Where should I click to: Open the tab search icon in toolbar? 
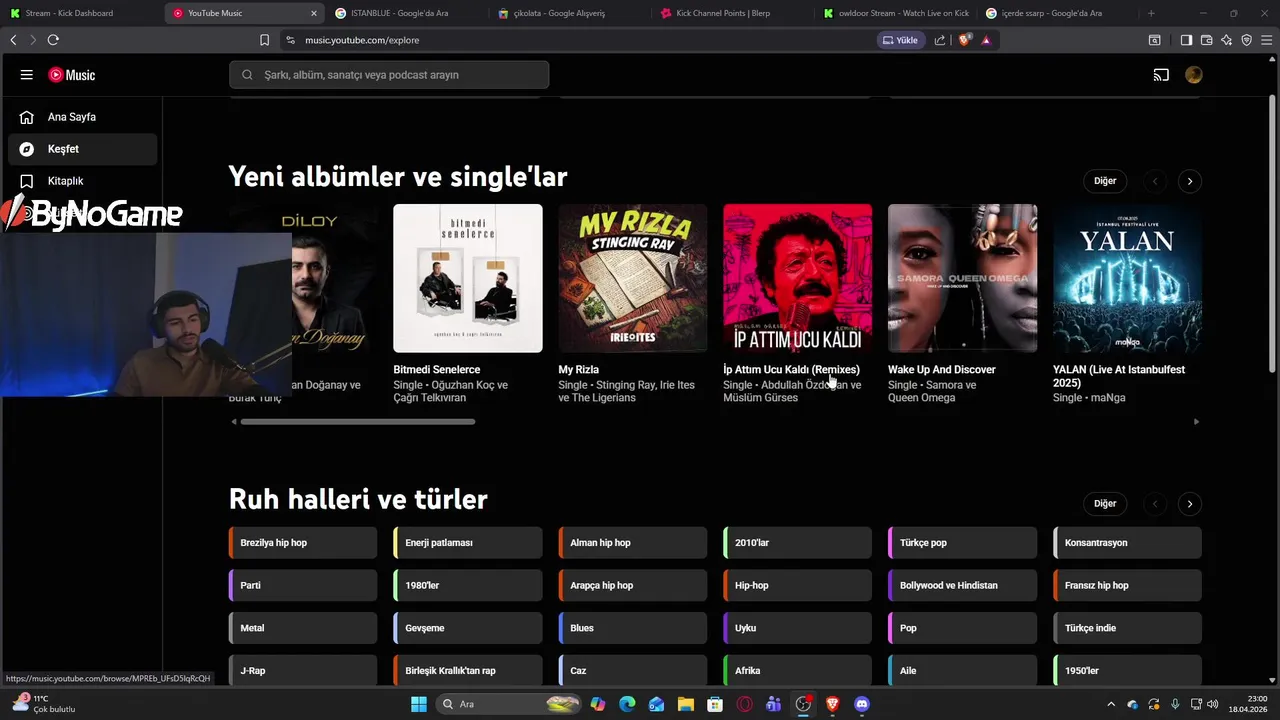click(1154, 40)
